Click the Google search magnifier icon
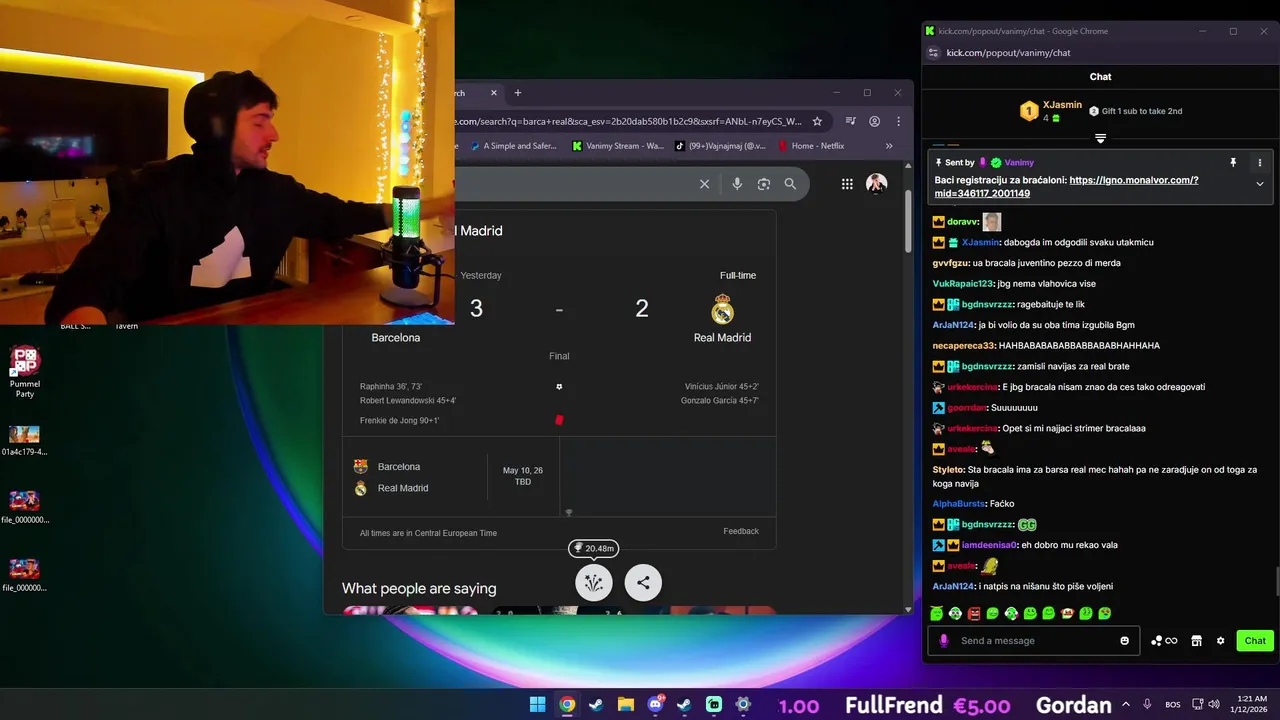This screenshot has width=1280, height=720. tap(790, 184)
